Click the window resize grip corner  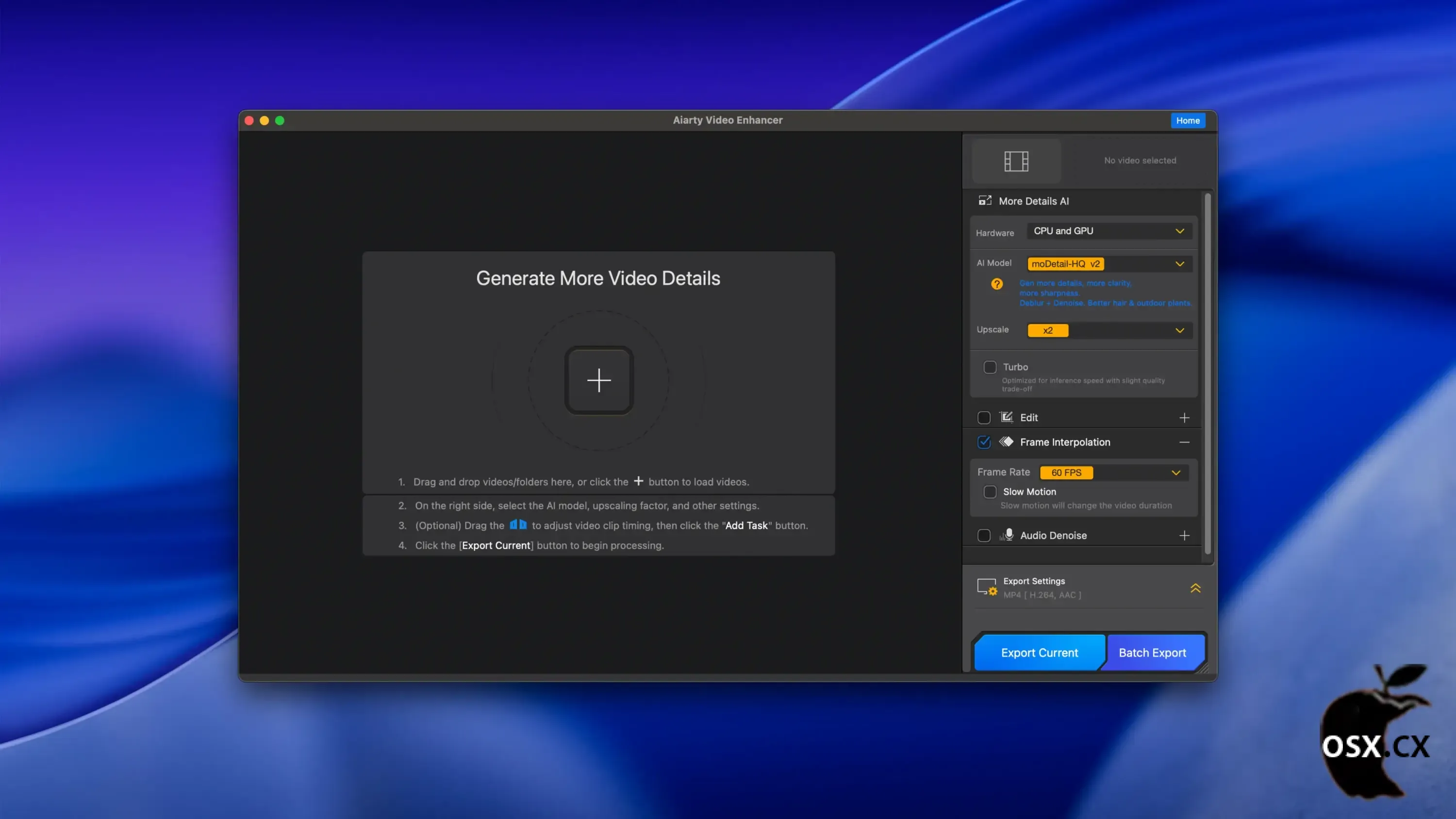tap(1205, 668)
